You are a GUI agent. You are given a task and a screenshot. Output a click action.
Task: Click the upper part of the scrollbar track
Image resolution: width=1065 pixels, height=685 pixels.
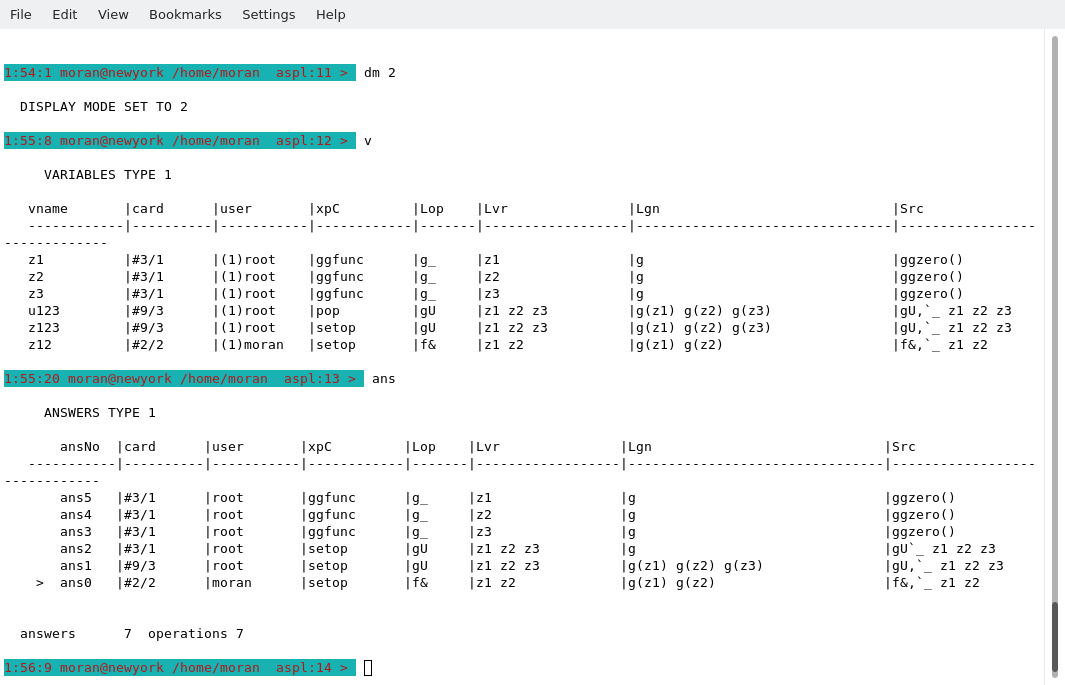tap(1054, 200)
